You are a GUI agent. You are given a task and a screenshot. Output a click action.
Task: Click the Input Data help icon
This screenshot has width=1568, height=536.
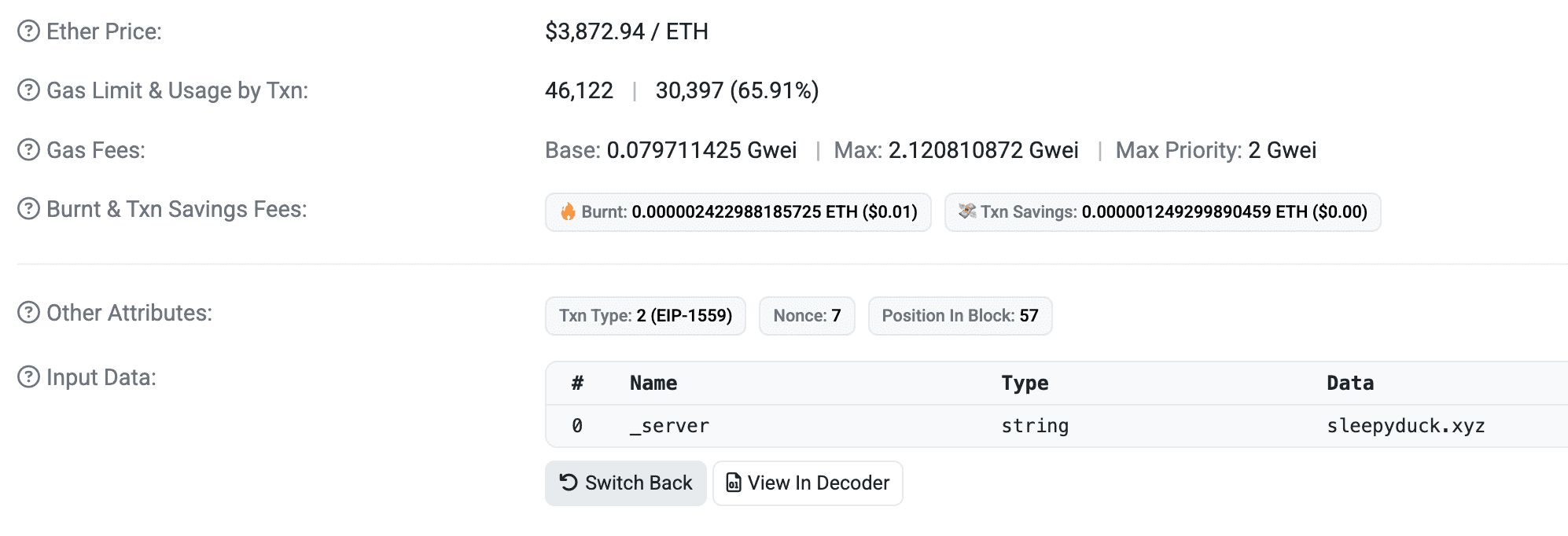tap(28, 377)
